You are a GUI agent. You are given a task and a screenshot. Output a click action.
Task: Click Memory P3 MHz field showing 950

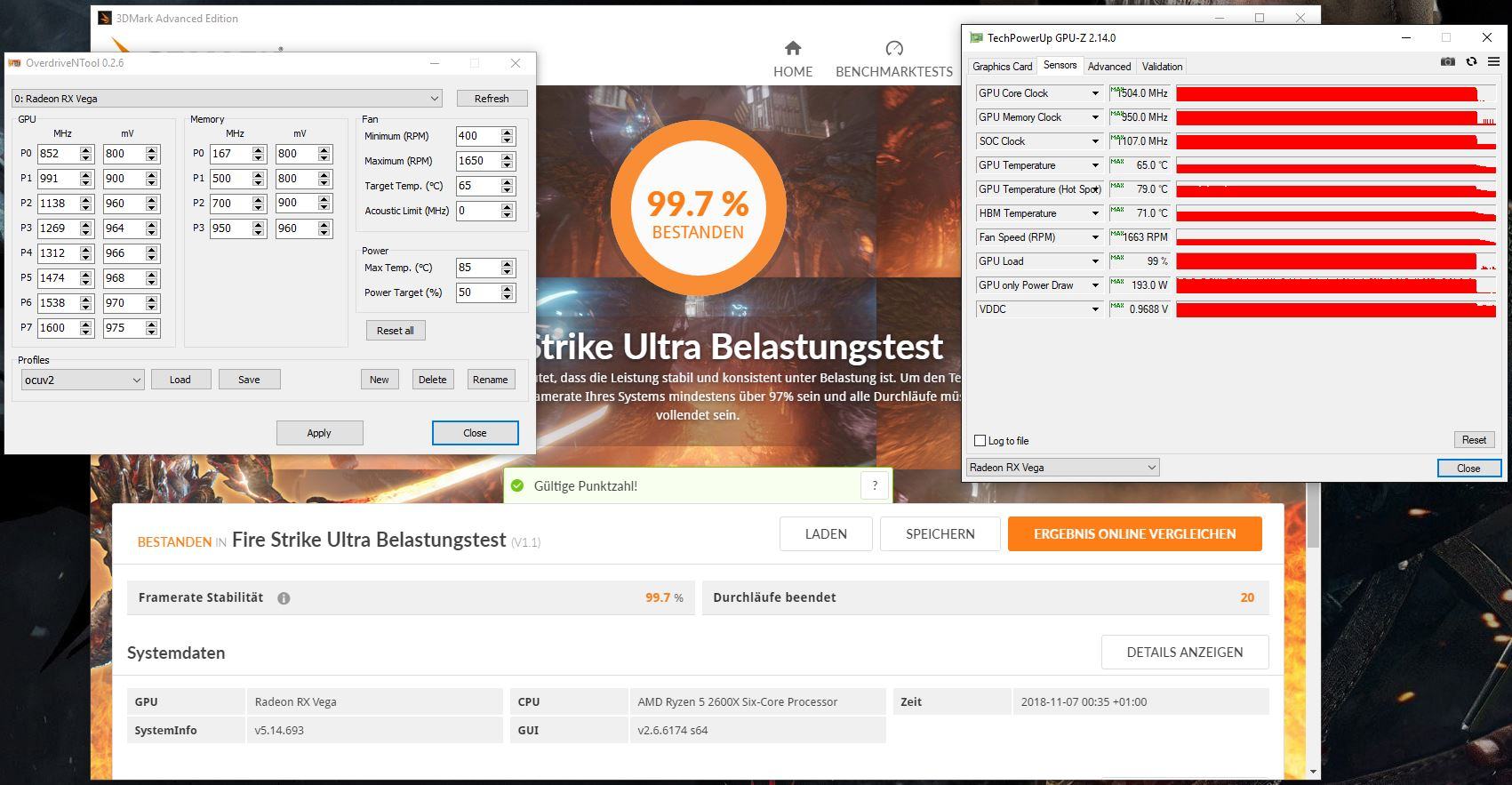pyautogui.click(x=231, y=228)
